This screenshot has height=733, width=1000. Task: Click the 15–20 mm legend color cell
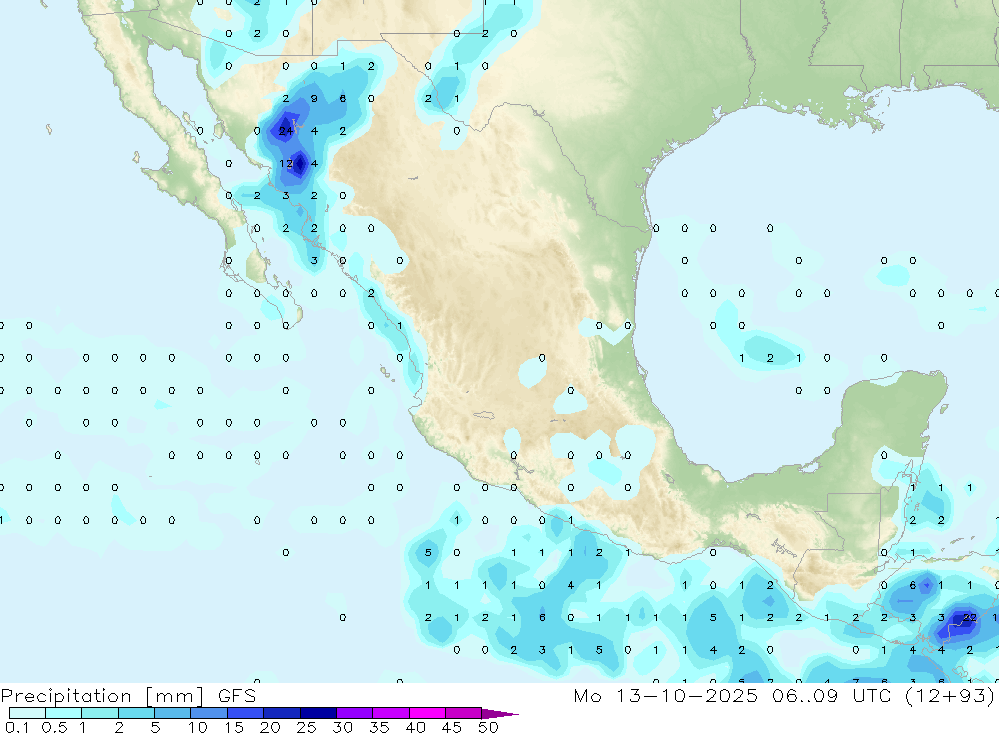[x=245, y=713]
